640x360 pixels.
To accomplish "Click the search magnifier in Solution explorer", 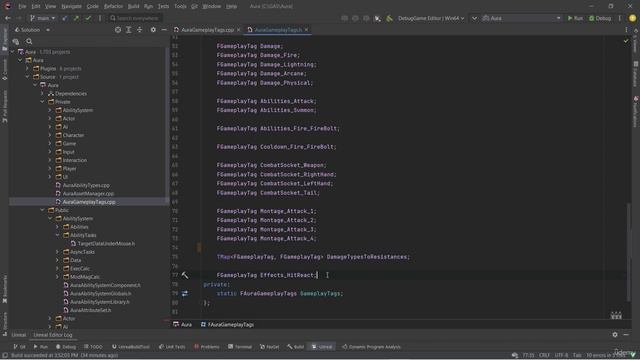I will click(x=29, y=41).
